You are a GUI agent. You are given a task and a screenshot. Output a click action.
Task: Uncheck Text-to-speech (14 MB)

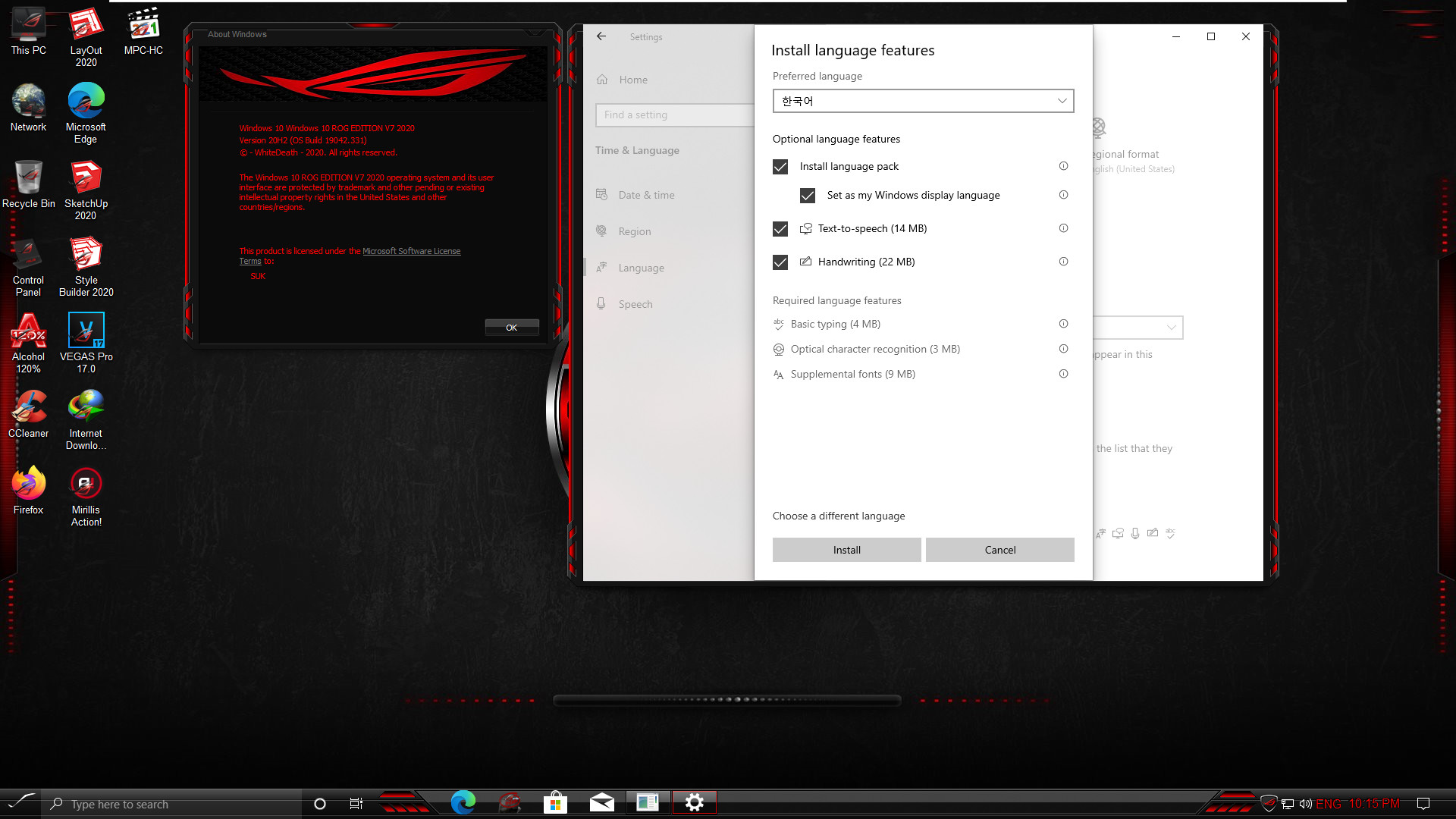click(x=780, y=229)
